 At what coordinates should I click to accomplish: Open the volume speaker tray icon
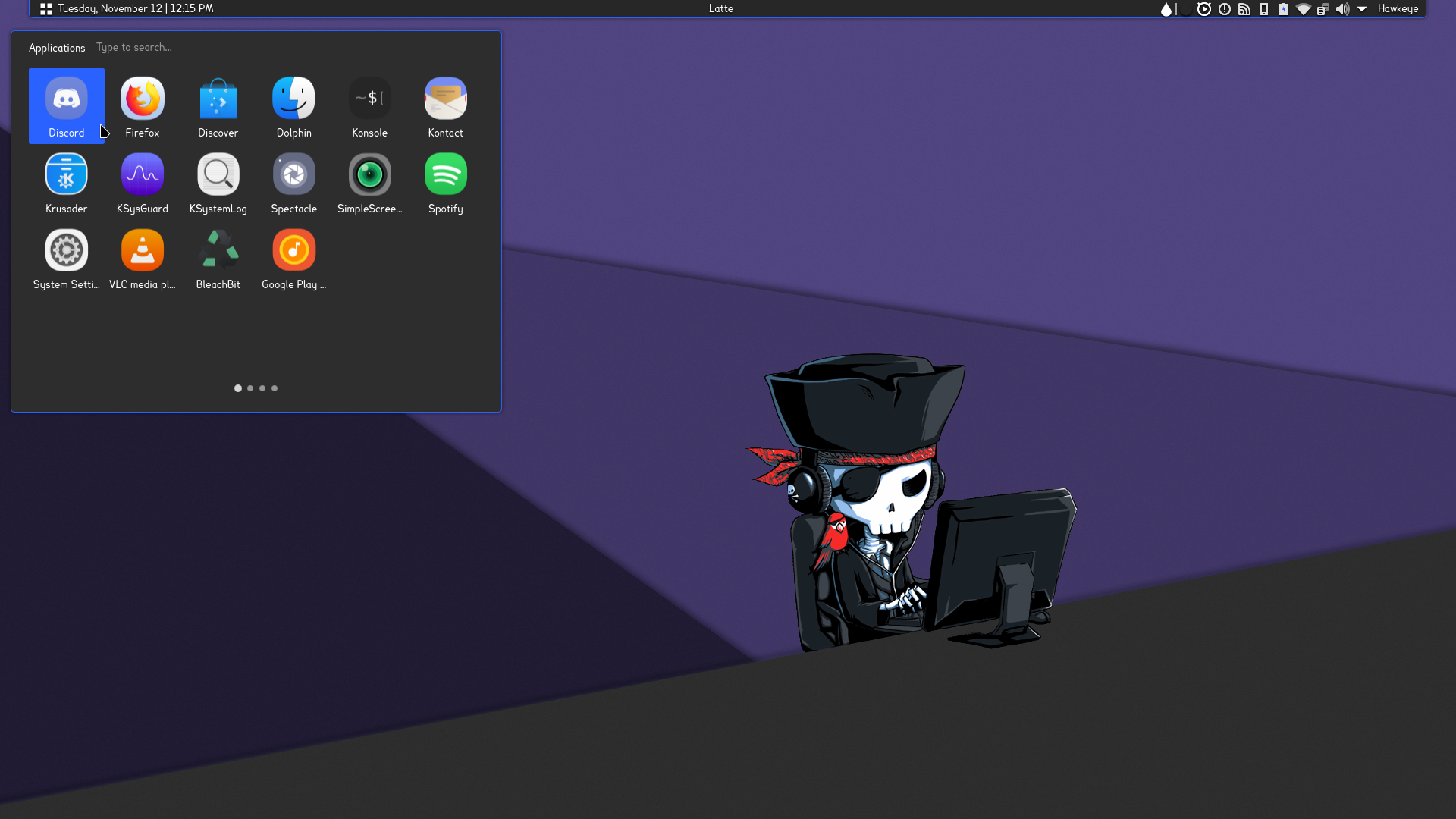coord(1343,9)
